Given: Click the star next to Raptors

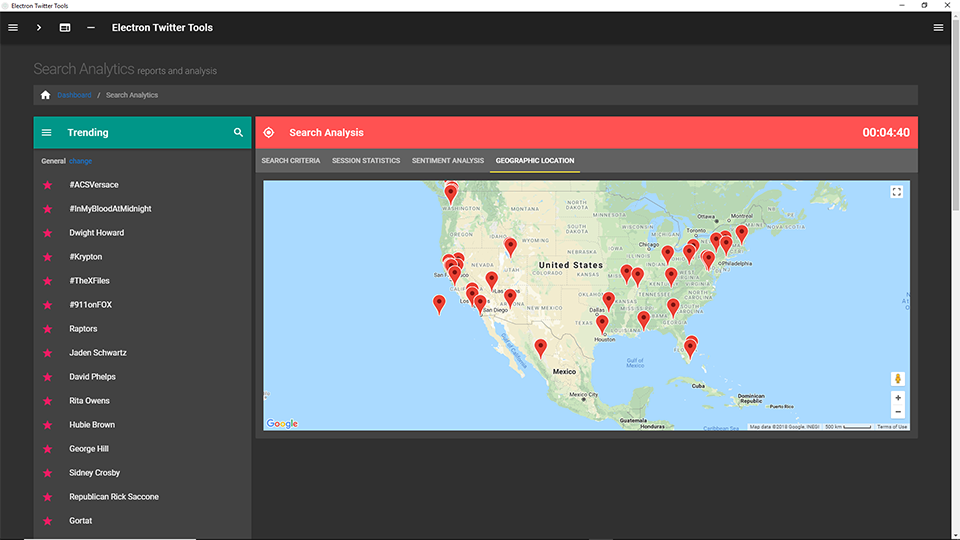Looking at the screenshot, I should (48, 329).
